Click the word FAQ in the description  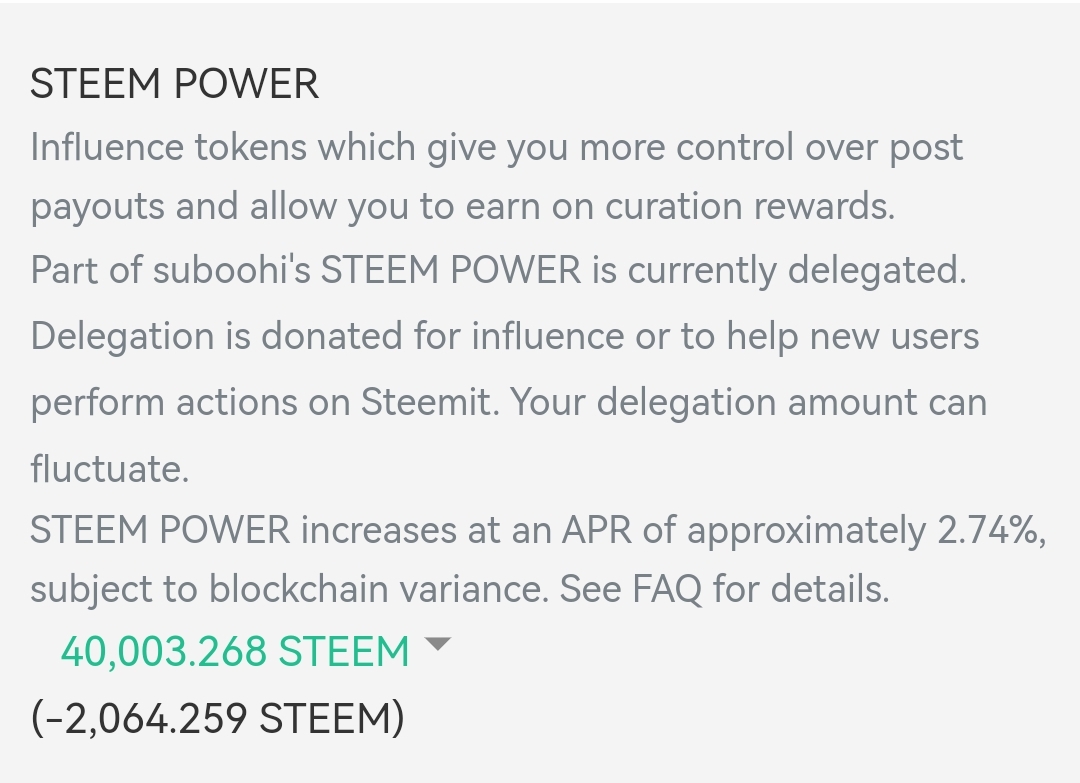(667, 589)
